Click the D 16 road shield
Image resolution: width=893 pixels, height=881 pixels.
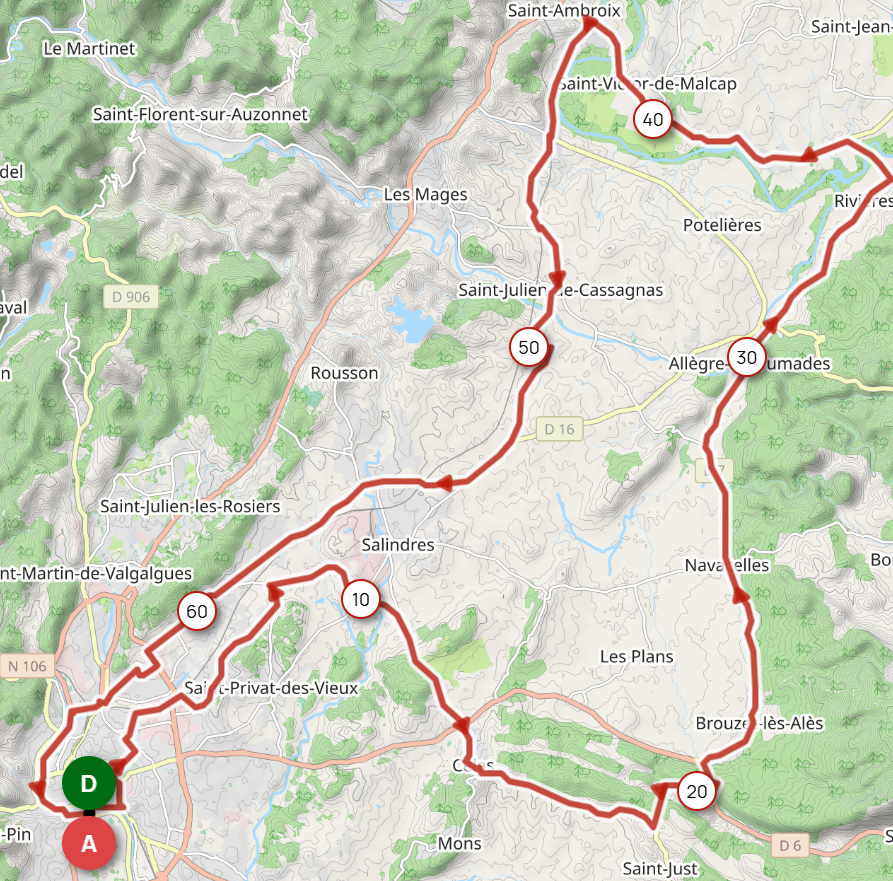[559, 429]
